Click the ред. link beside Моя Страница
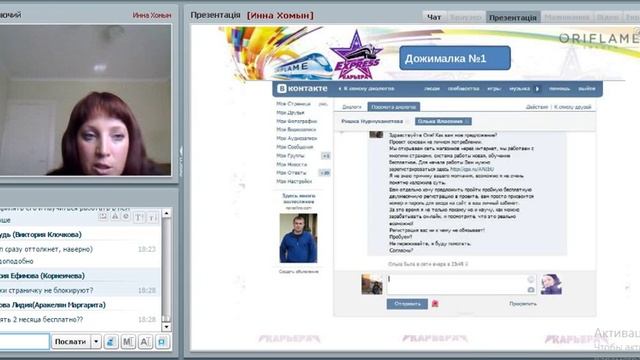The height and width of the screenshot is (360, 640). pyautogui.click(x=323, y=104)
